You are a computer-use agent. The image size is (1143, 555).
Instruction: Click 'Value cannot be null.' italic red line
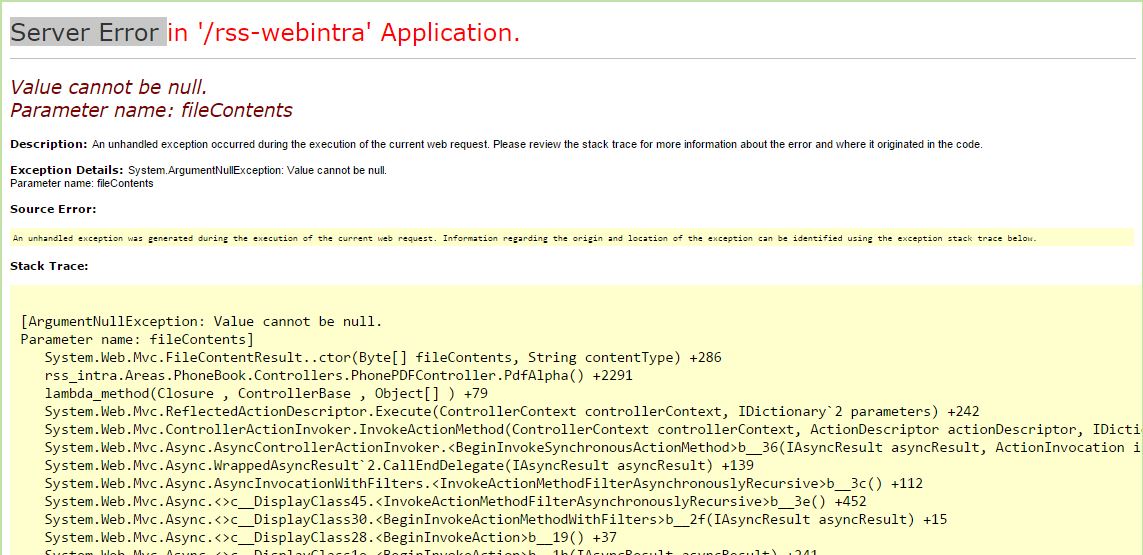point(109,87)
